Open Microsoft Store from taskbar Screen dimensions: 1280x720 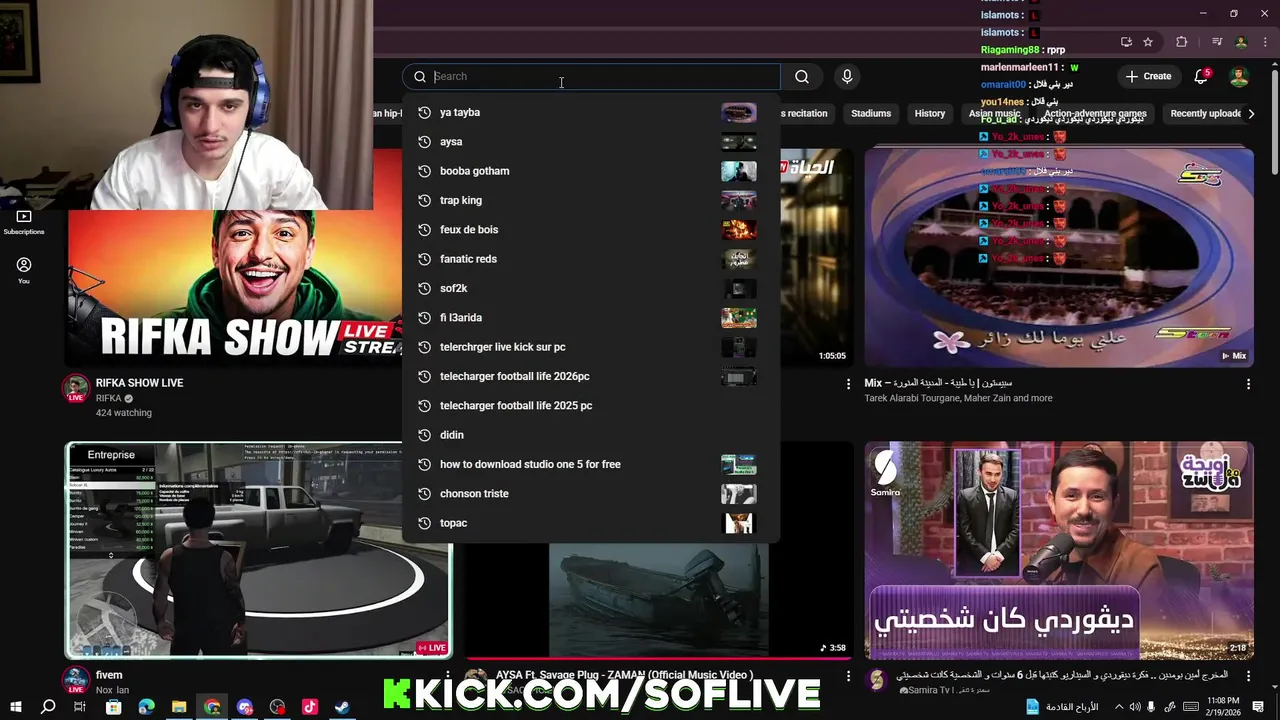point(113,707)
